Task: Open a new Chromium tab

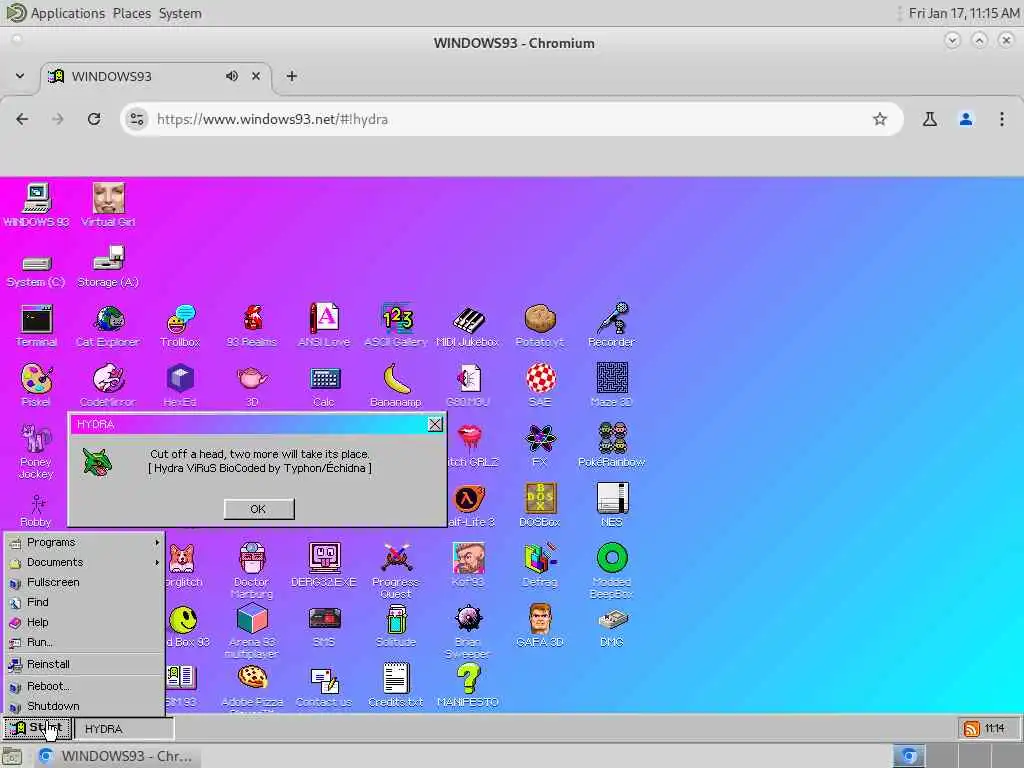Action: click(292, 76)
